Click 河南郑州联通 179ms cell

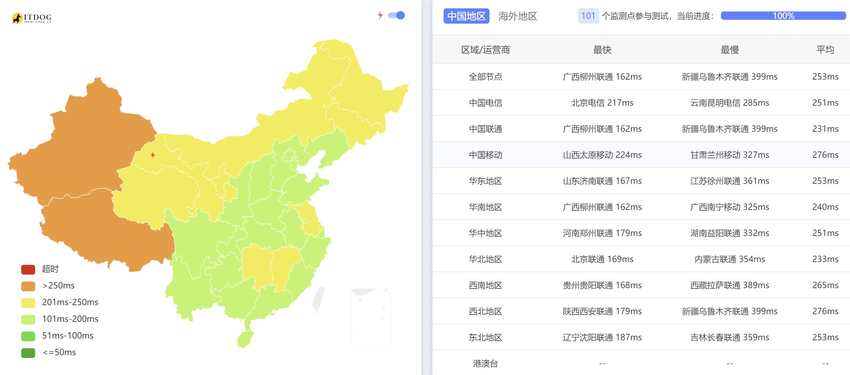coord(602,233)
